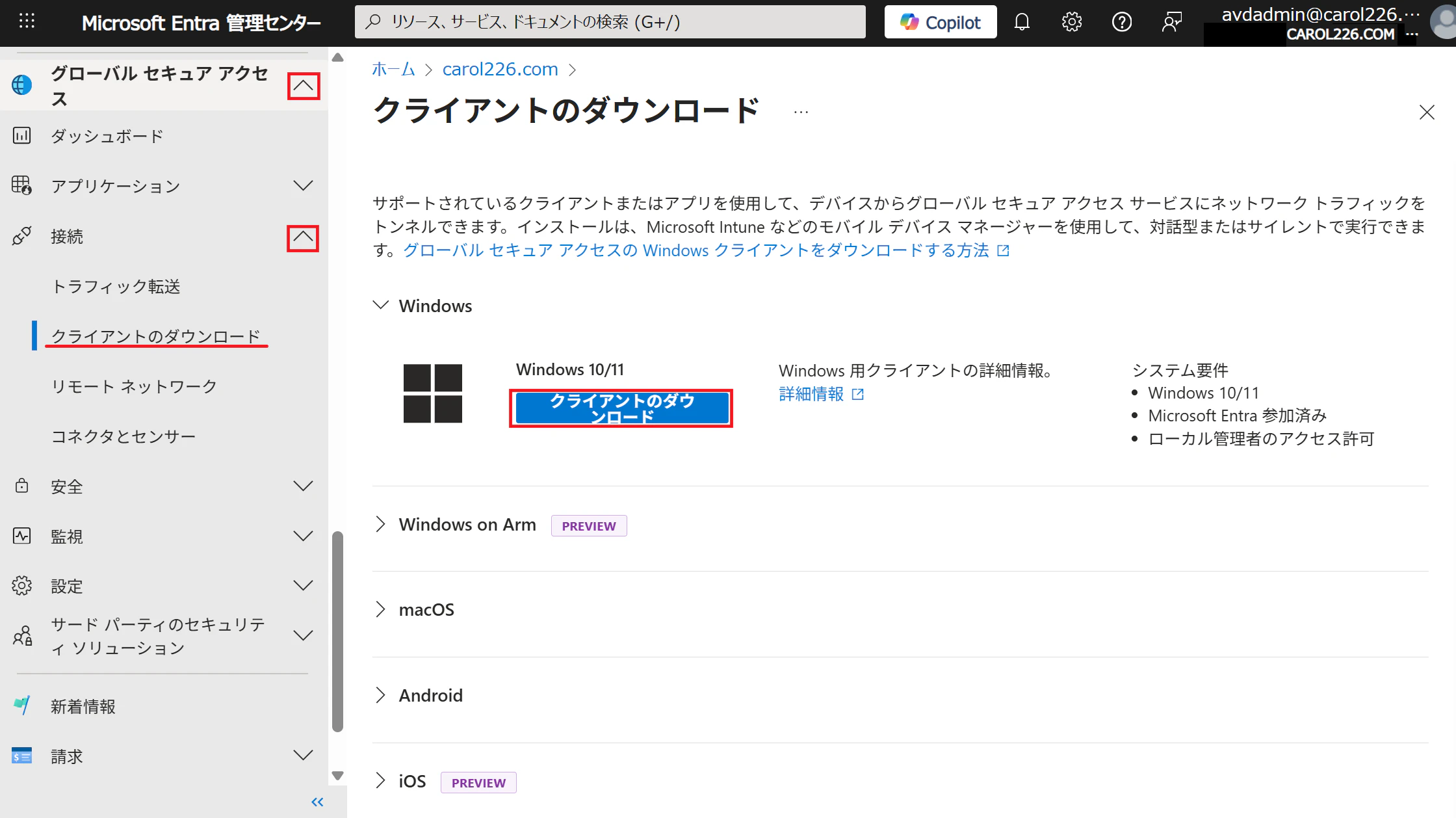This screenshot has height=818, width=1456.
Task: Open トラフィック転送 menu item
Action: point(116,287)
